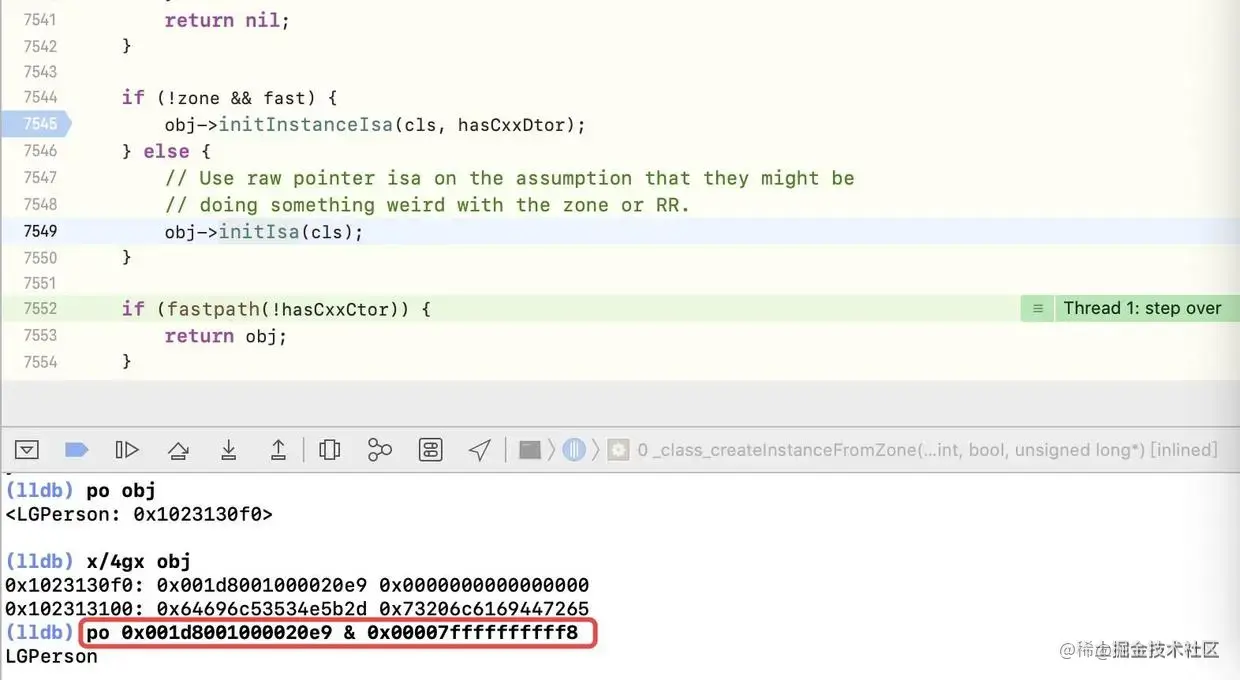
Task: Click memory value 0x0000000000000000 in console
Action: (x=484, y=585)
